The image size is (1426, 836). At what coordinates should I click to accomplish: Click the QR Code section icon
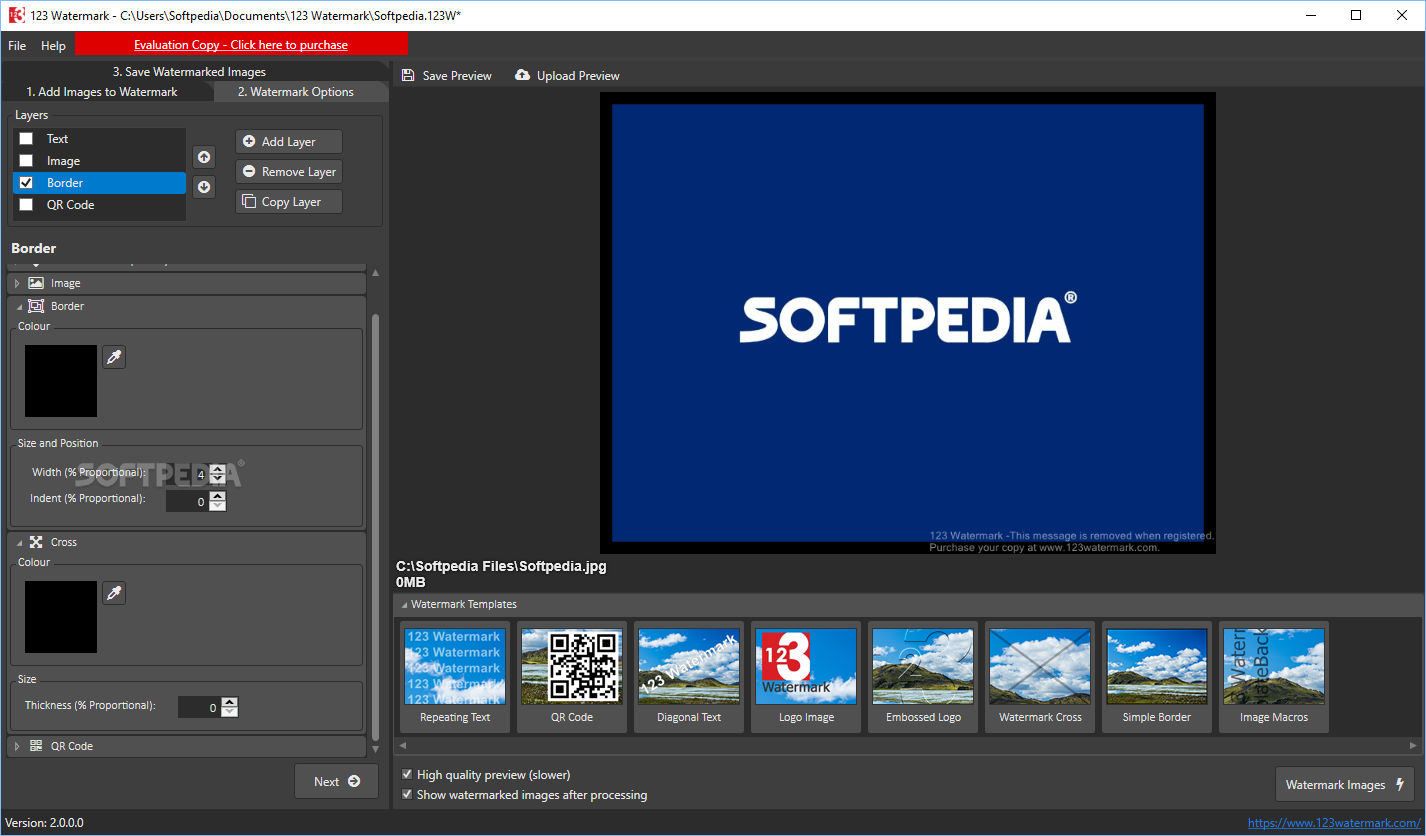tap(36, 746)
